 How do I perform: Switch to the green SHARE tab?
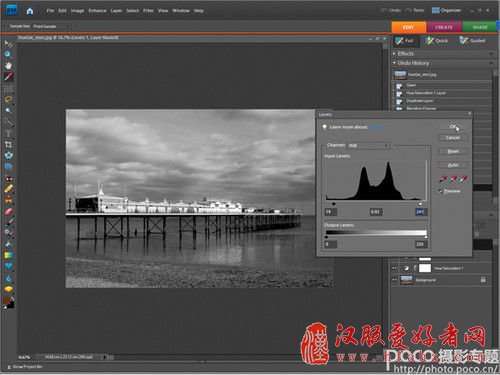[480, 27]
